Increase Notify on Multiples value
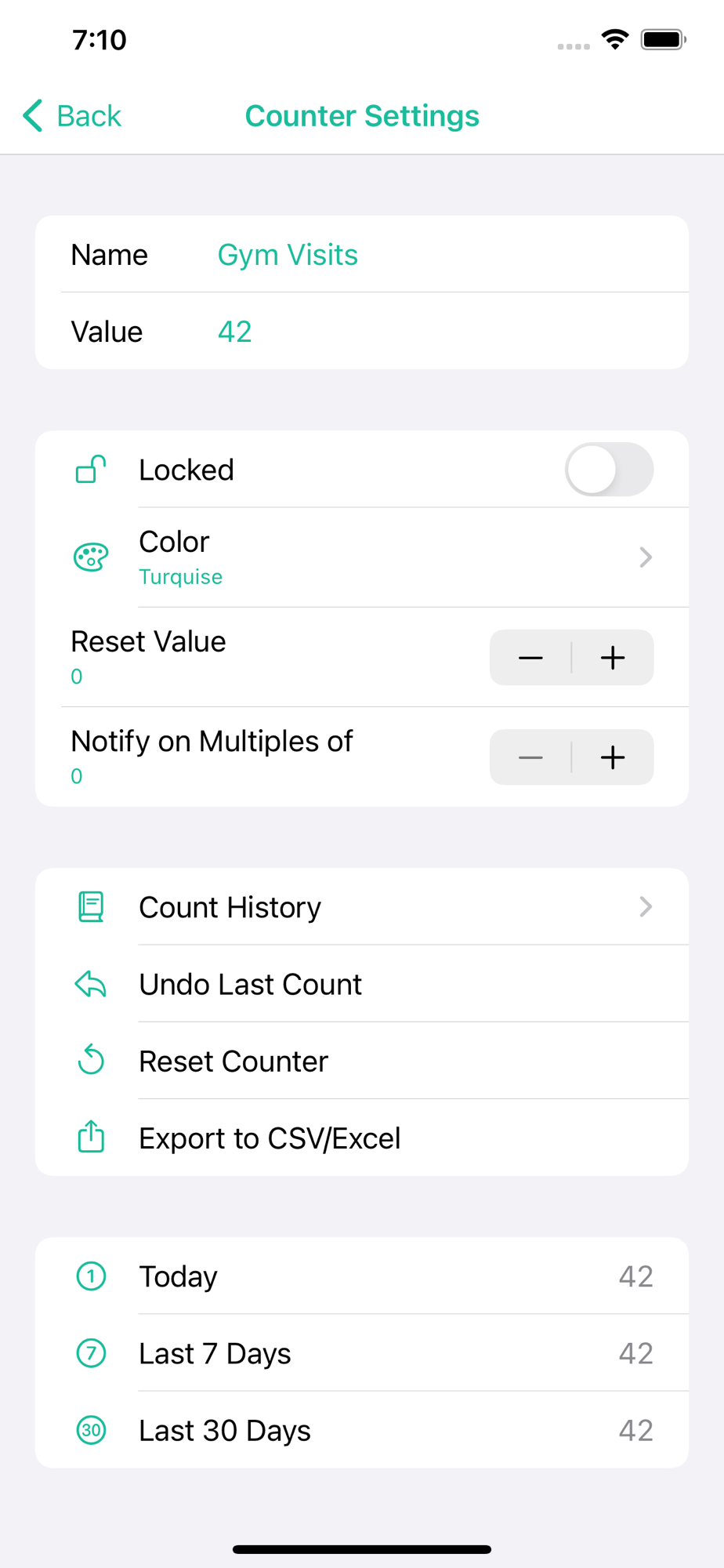 (x=613, y=757)
